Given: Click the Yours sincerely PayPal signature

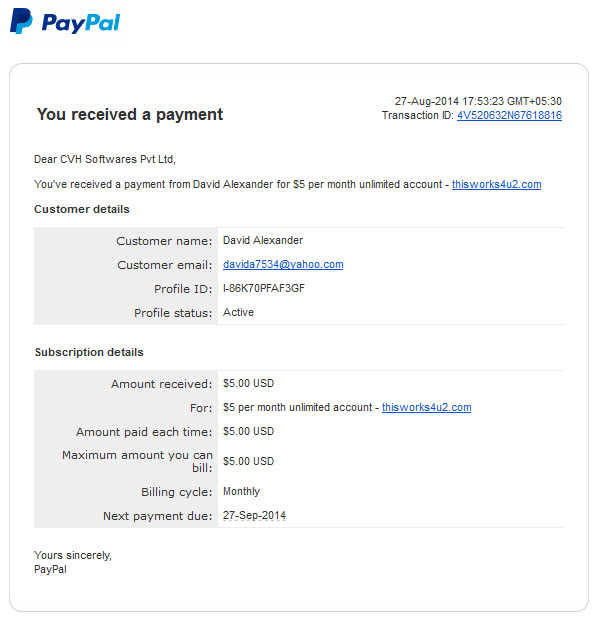Looking at the screenshot, I should [x=73, y=562].
